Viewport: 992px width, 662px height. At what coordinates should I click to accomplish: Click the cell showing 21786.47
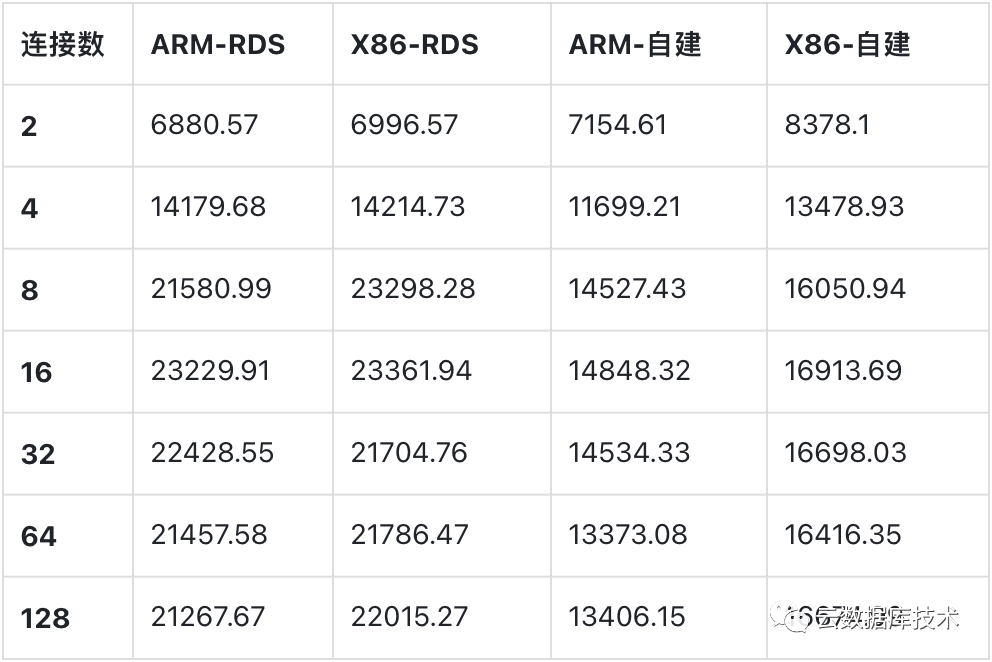(x=409, y=535)
